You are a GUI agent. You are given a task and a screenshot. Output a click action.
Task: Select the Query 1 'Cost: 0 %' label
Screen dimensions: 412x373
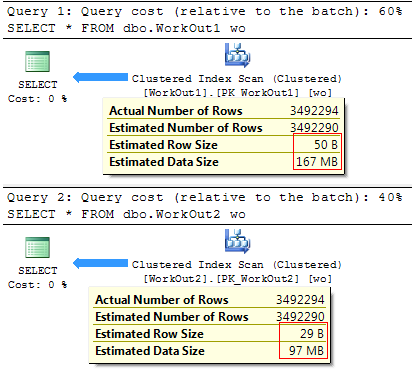coord(37,99)
